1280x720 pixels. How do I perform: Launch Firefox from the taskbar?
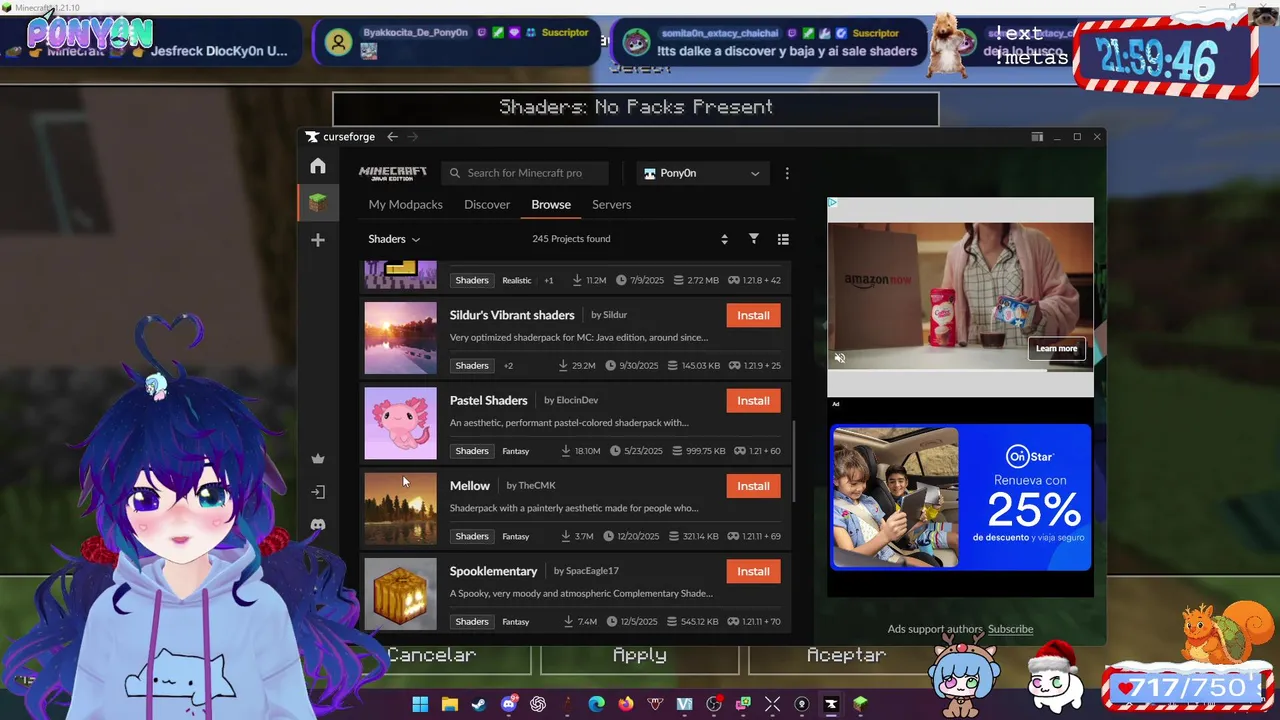626,704
